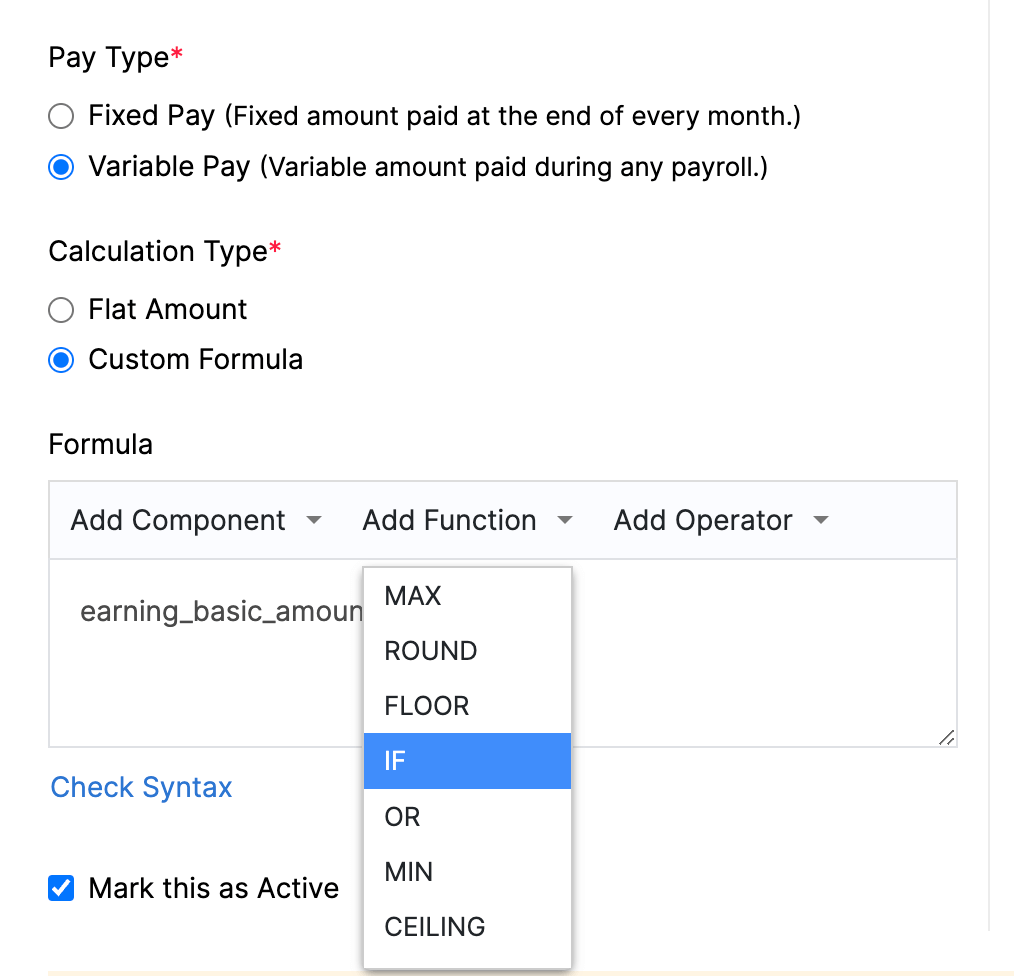The height and width of the screenshot is (976, 1014).
Task: Pick CEILING from the function list
Action: (x=435, y=927)
